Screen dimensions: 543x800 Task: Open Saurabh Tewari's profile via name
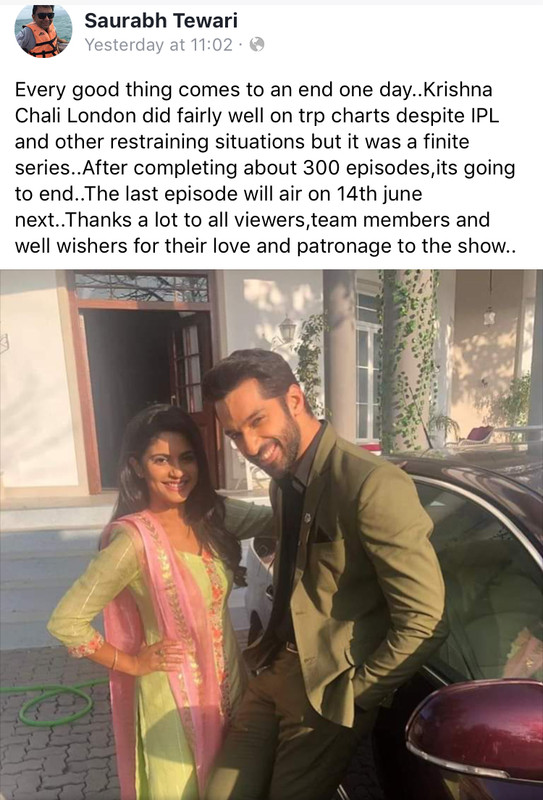point(161,20)
